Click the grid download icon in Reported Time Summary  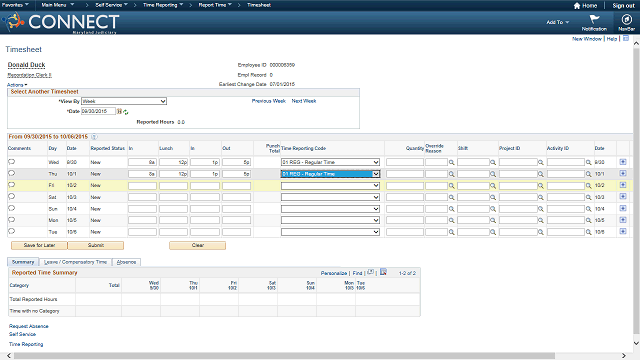pos(383,272)
